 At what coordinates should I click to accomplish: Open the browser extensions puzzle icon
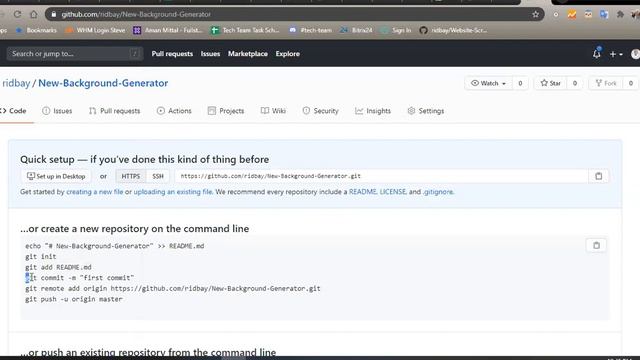(x=620, y=14)
